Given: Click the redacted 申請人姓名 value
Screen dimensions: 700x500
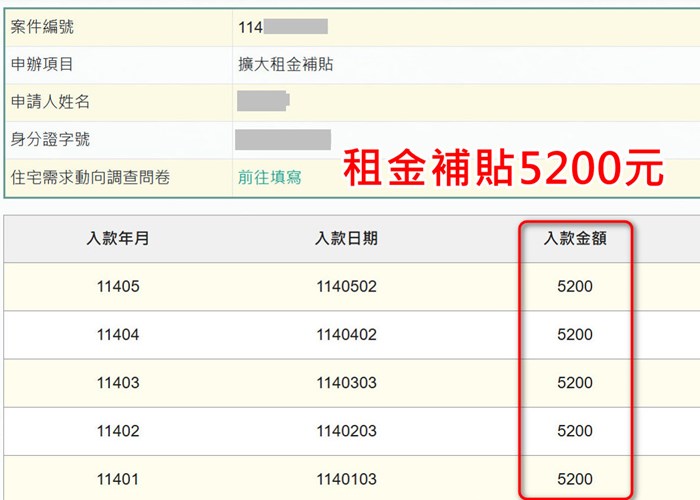Looking at the screenshot, I should (x=263, y=101).
